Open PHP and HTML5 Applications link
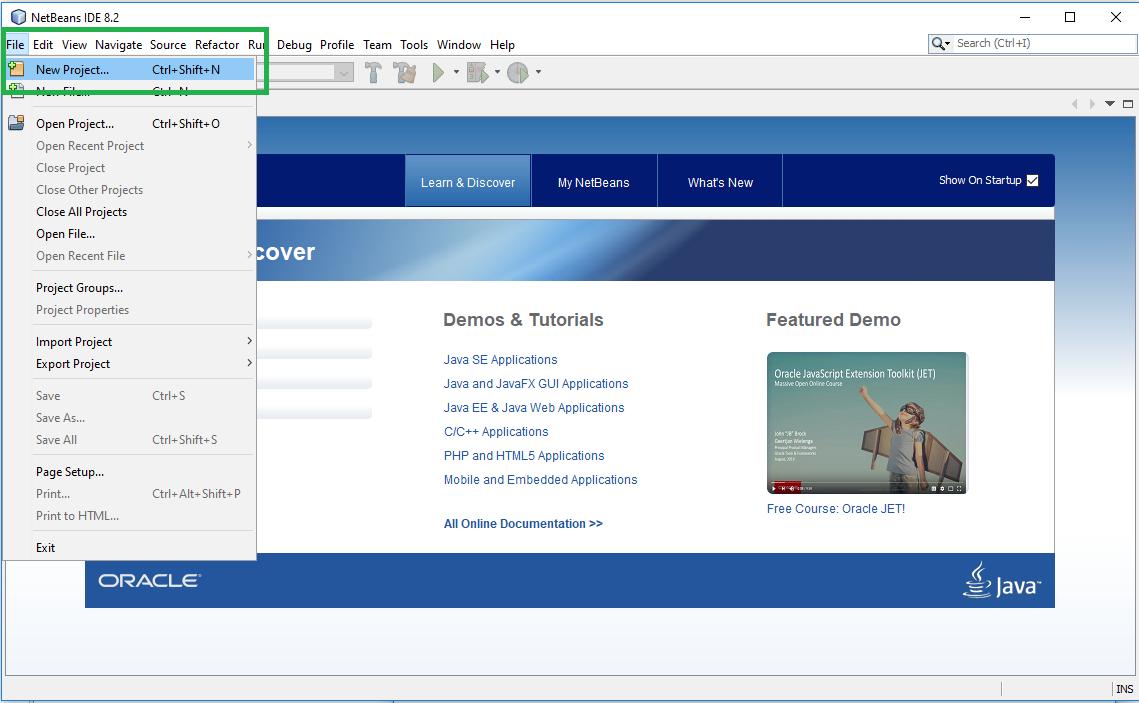The width and height of the screenshot is (1139, 703). pos(524,455)
